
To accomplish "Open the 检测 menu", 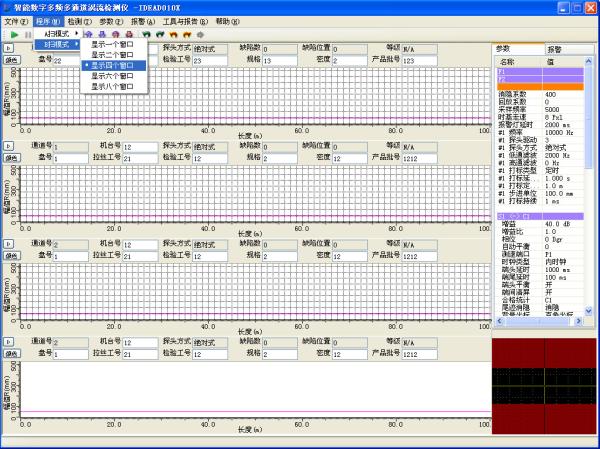I will [x=80, y=22].
